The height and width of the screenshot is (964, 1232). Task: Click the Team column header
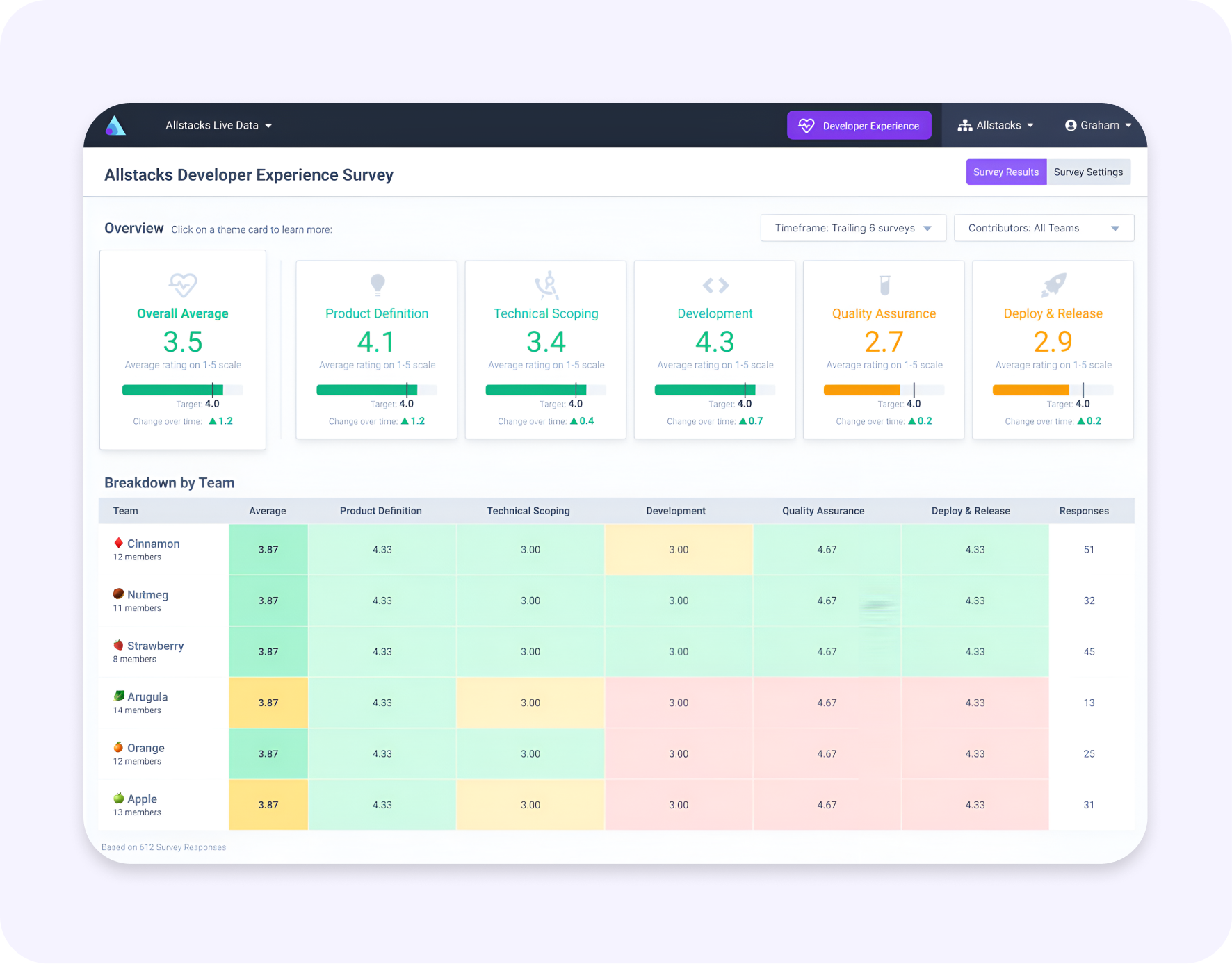click(126, 511)
